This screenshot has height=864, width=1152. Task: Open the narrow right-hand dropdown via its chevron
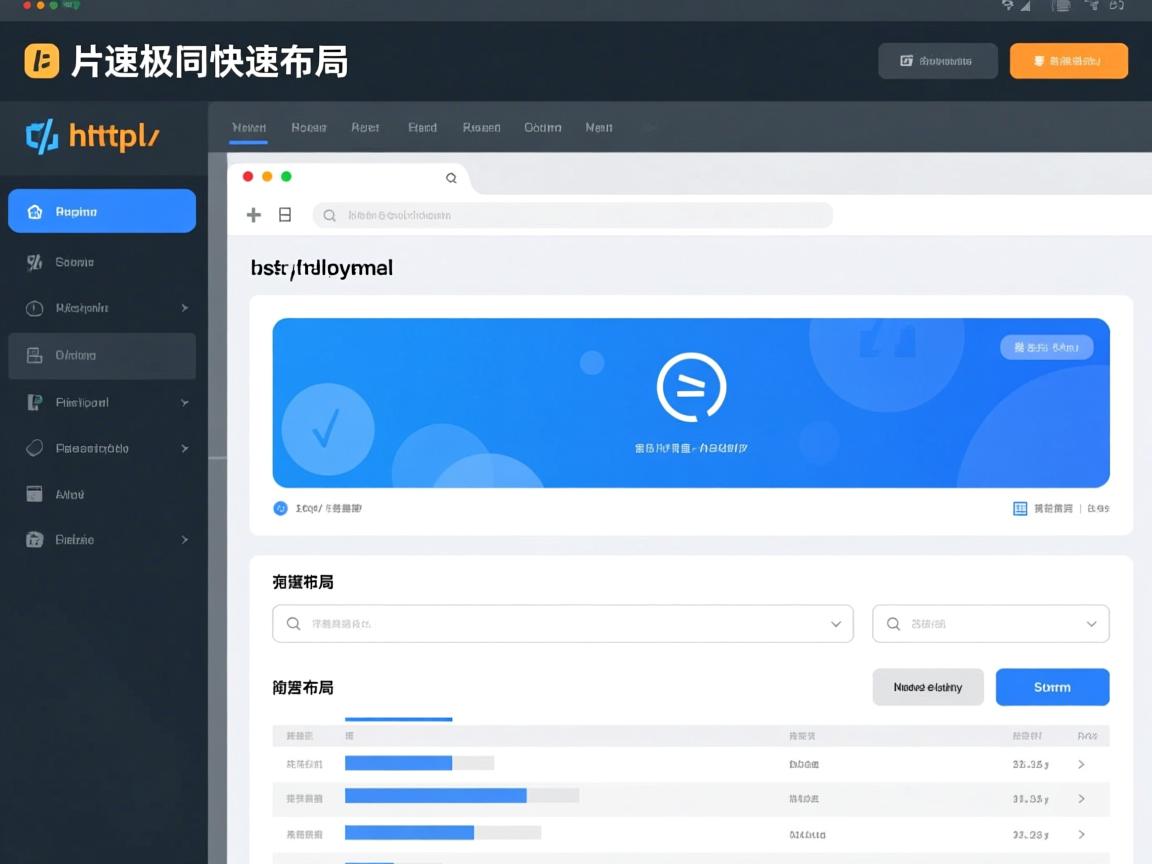click(1092, 624)
